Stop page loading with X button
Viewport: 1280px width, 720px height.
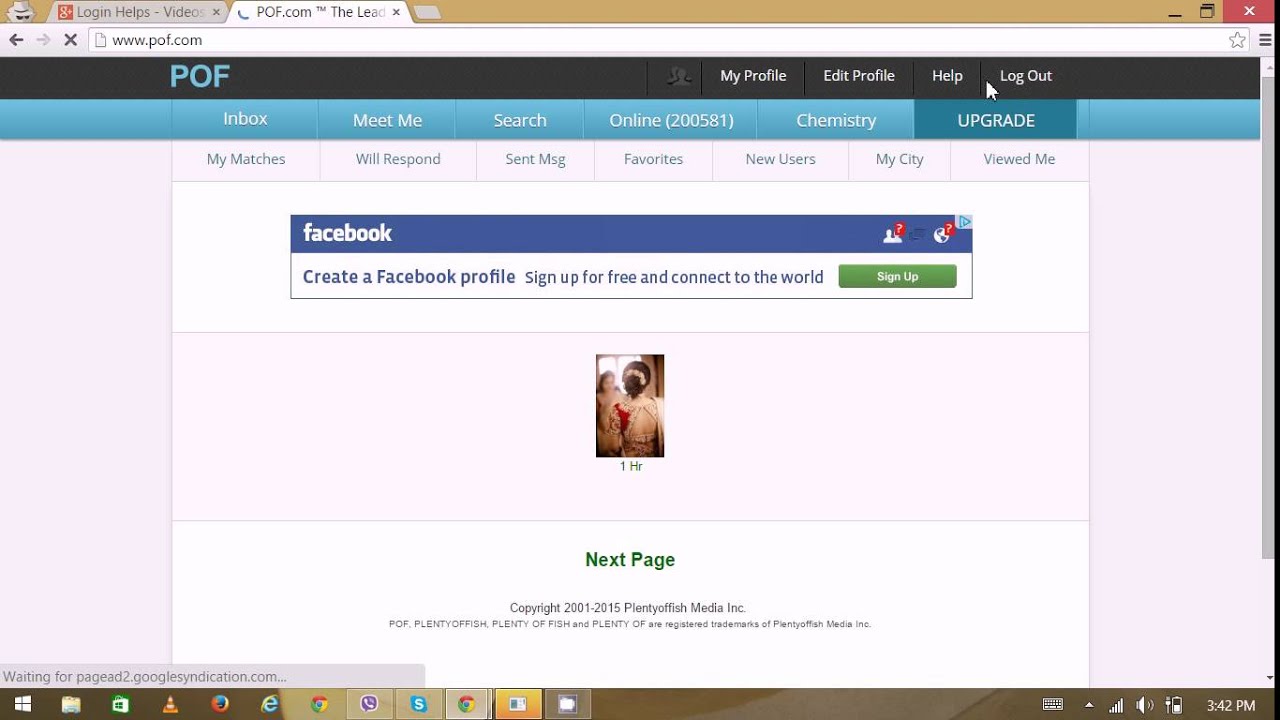pos(70,40)
